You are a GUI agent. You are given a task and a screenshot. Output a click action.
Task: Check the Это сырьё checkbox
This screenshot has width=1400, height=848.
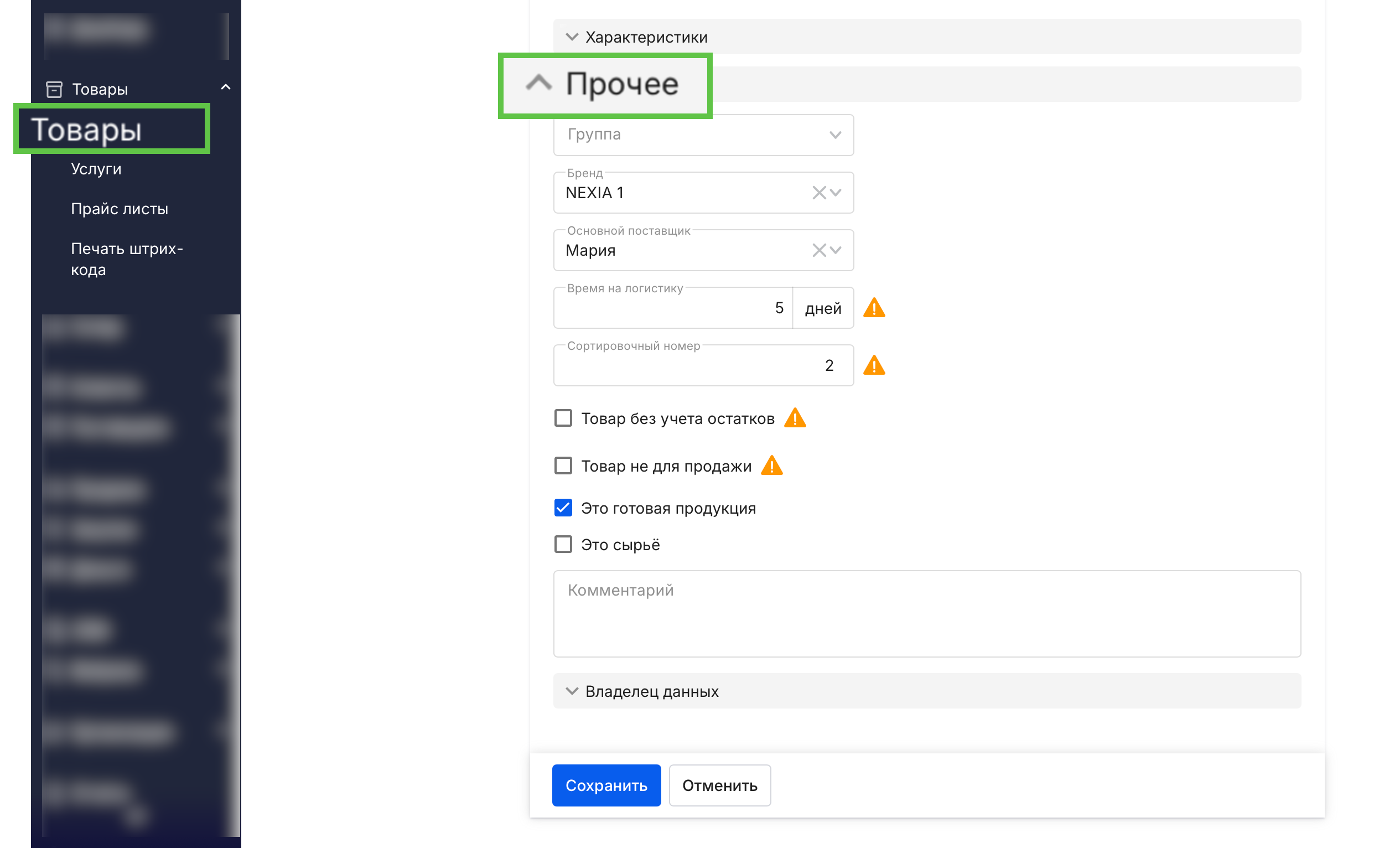563,545
